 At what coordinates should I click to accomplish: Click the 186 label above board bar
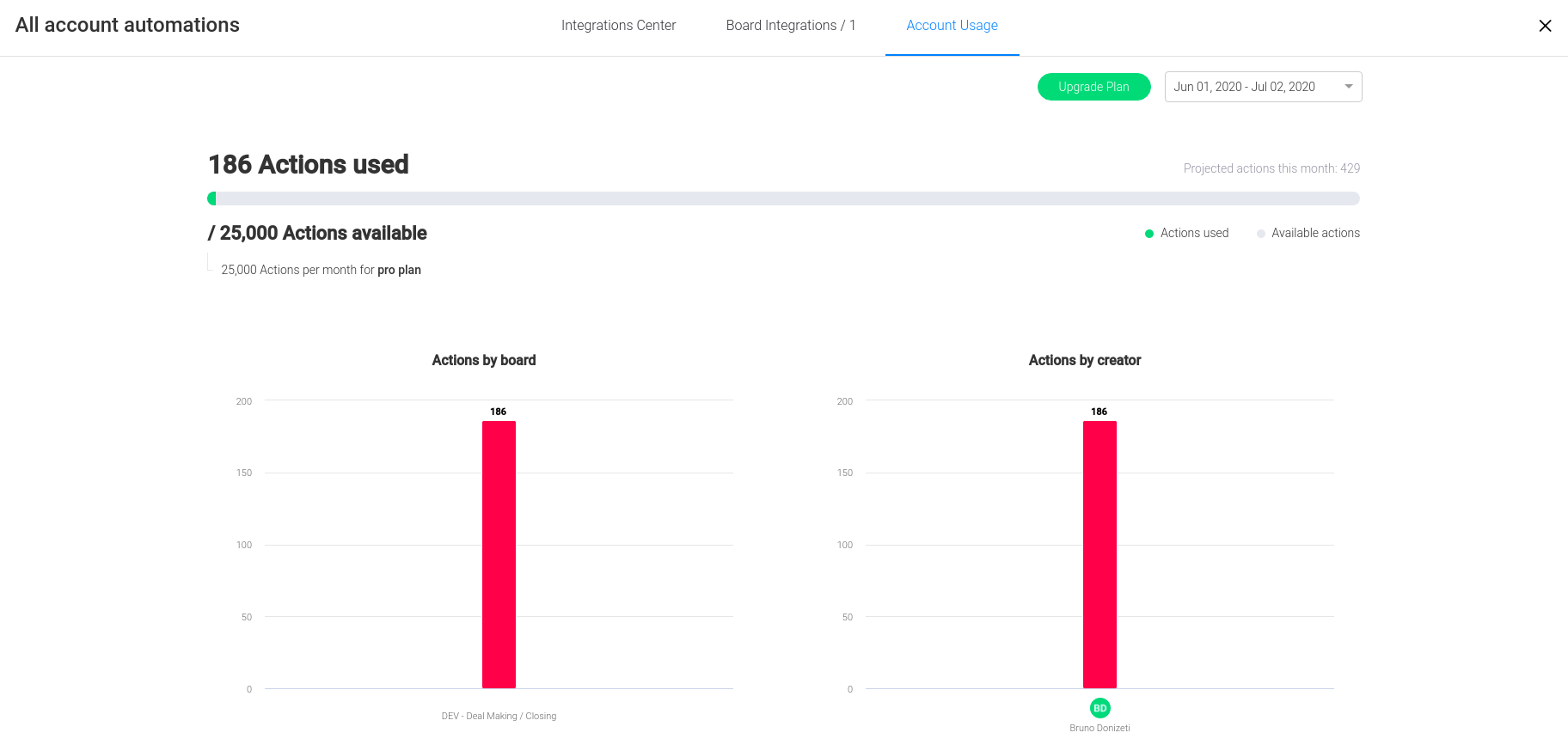[498, 412]
